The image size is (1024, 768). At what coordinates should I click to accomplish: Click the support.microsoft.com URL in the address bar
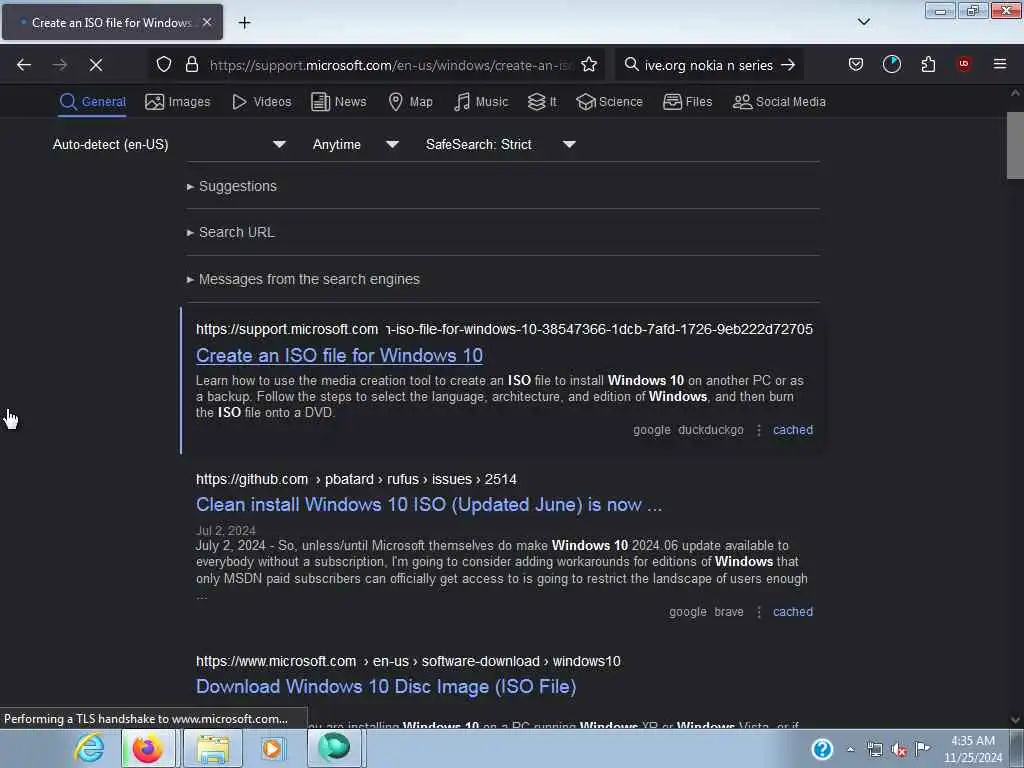pyautogui.click(x=391, y=65)
